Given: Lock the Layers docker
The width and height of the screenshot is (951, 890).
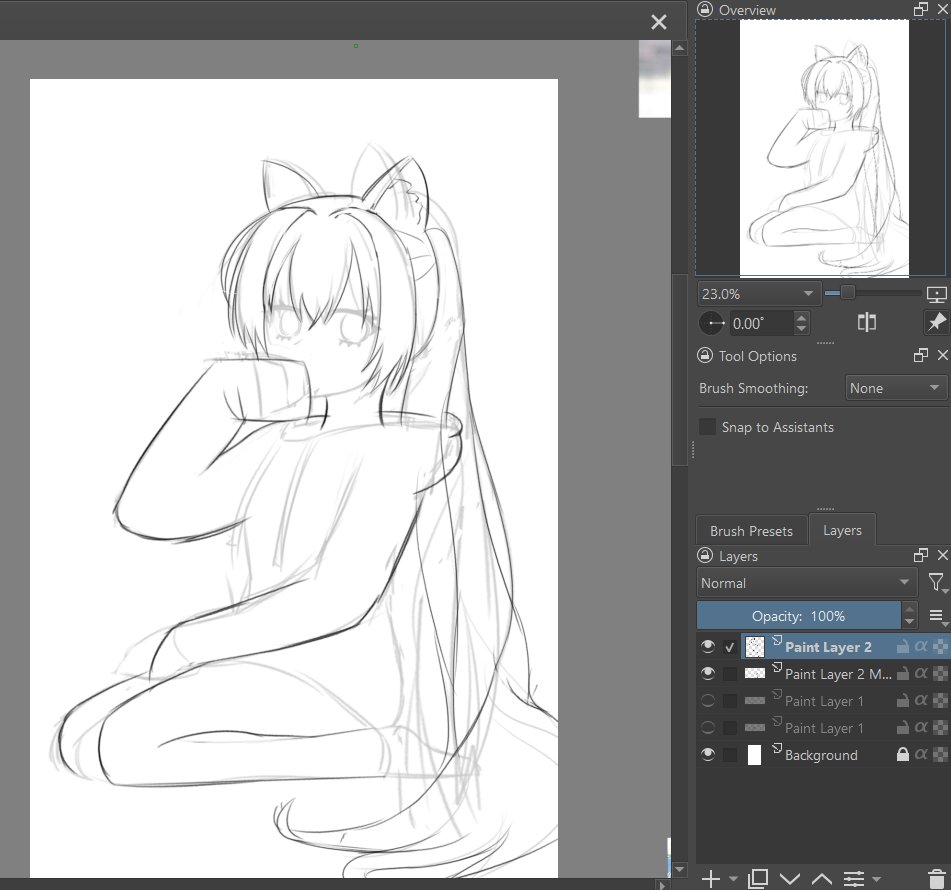Looking at the screenshot, I should [x=705, y=555].
